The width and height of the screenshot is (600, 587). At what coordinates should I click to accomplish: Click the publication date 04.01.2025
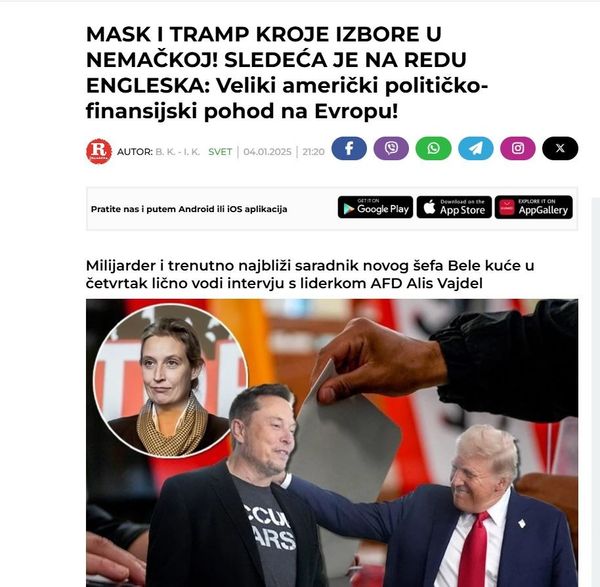click(x=267, y=152)
